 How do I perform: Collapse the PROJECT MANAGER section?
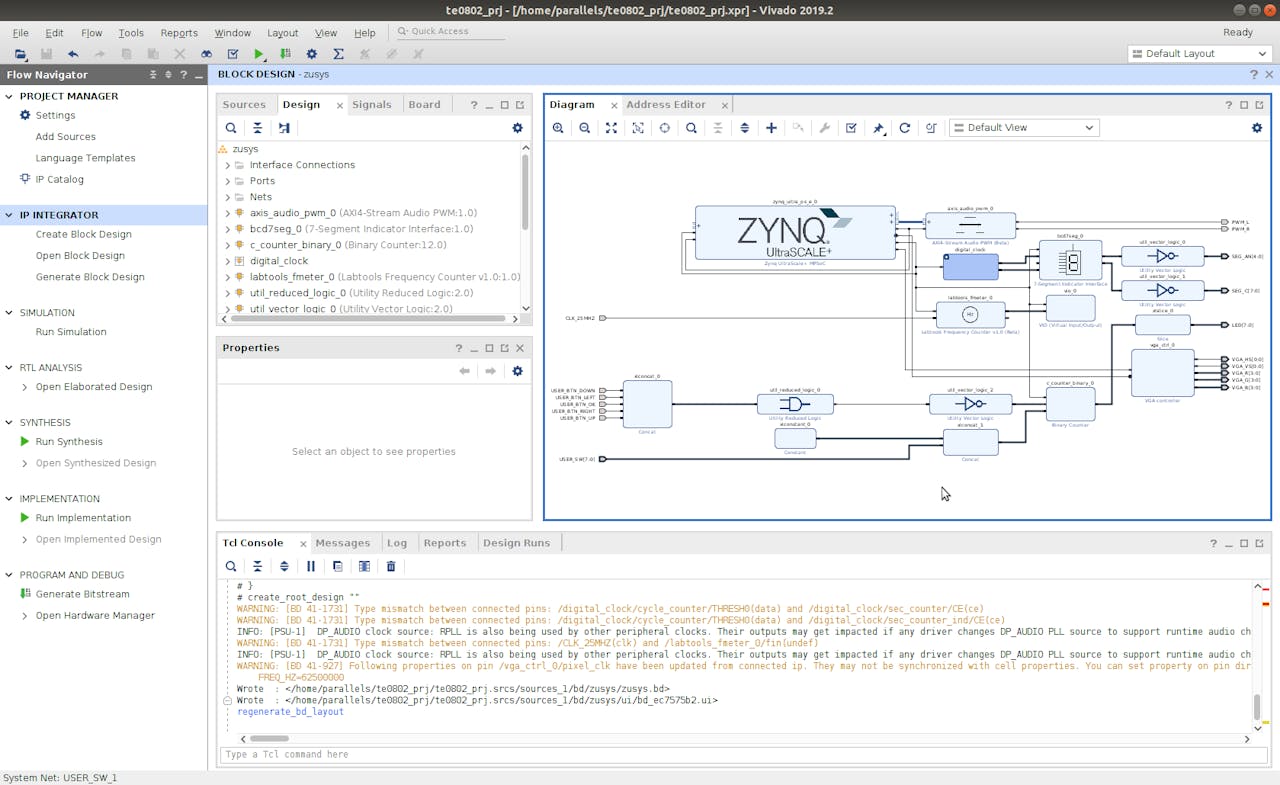[9, 96]
